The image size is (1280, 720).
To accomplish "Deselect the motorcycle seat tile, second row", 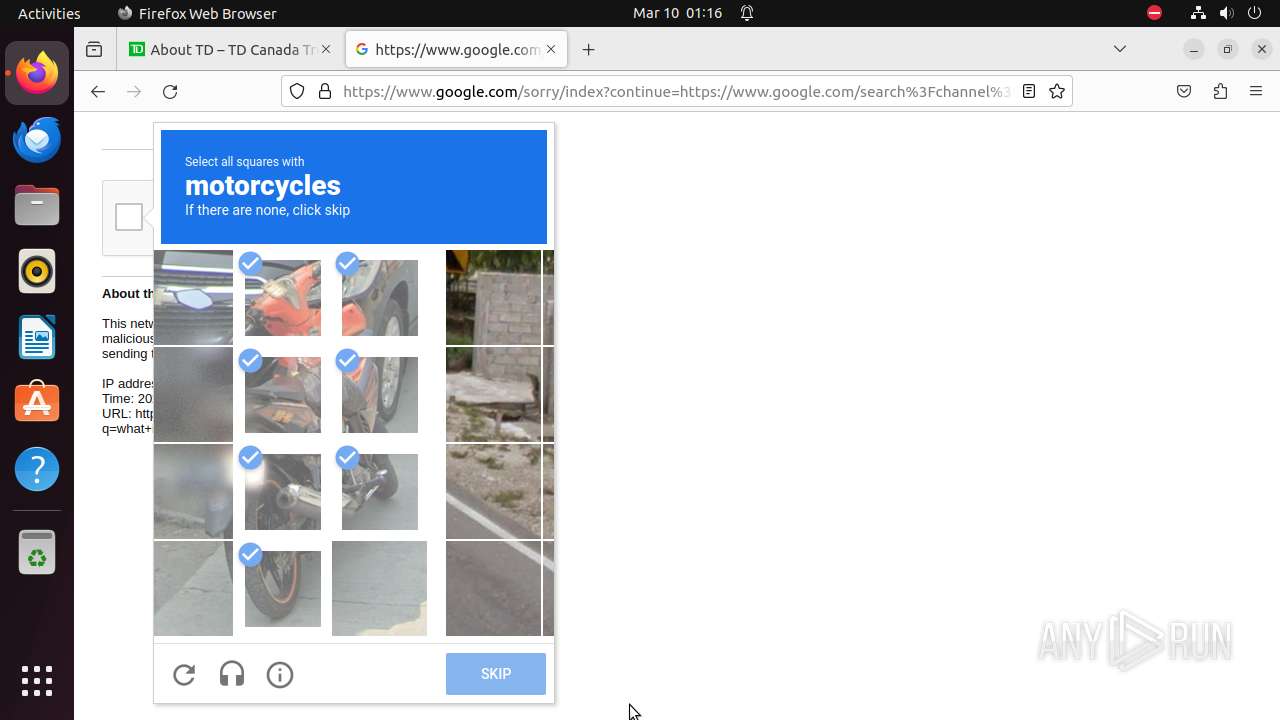I will pos(283,395).
